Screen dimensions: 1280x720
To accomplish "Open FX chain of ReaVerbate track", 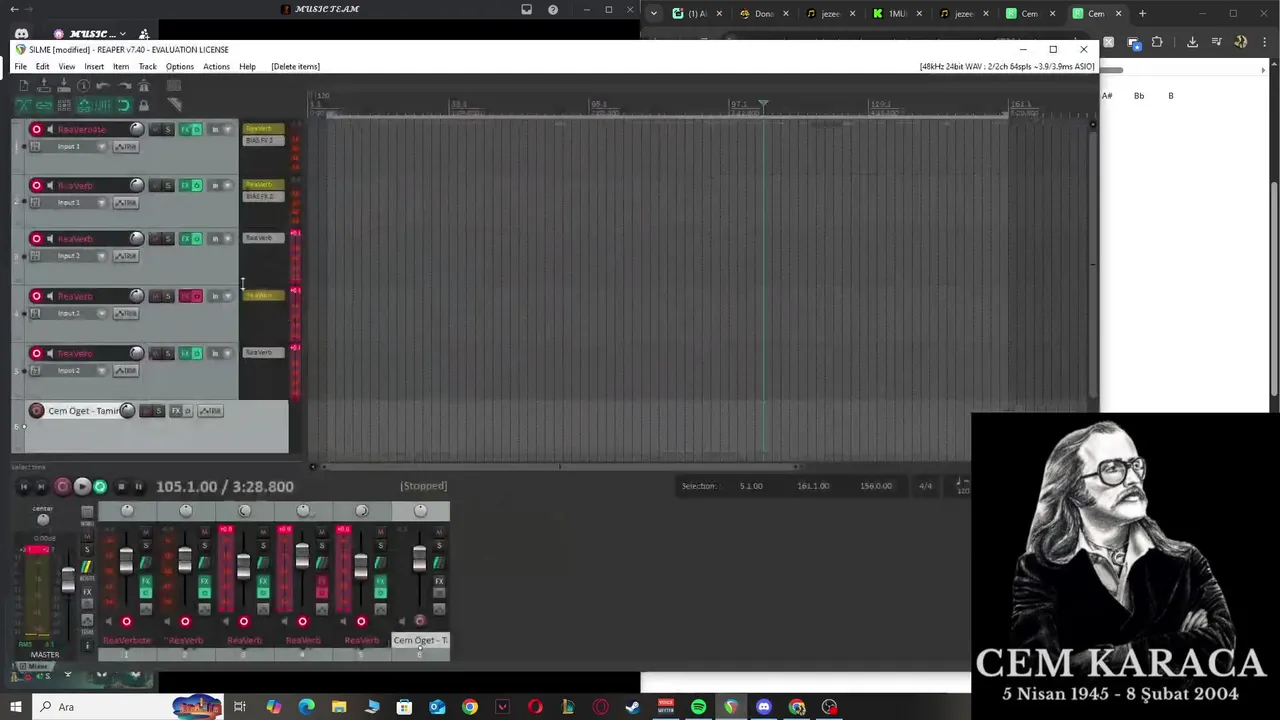I will [x=185, y=129].
